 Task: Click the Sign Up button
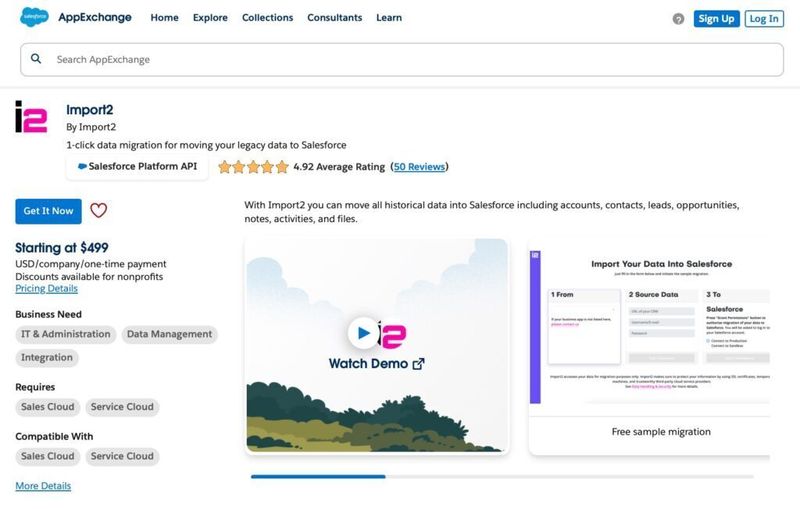[716, 19]
